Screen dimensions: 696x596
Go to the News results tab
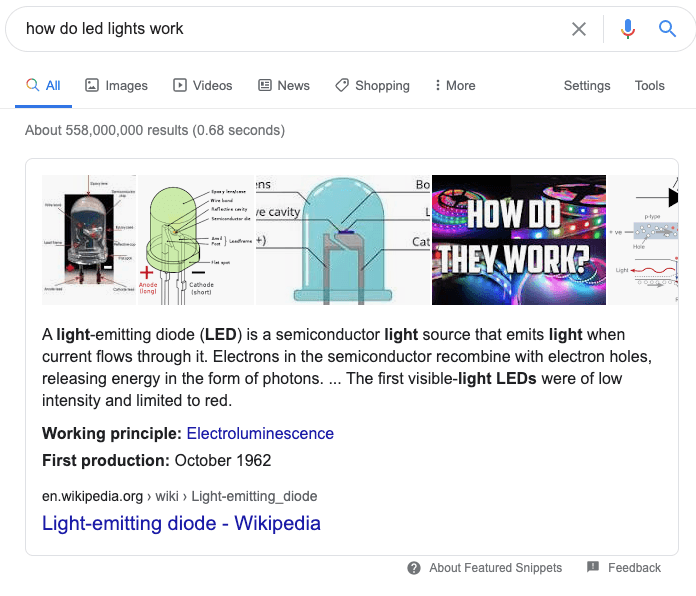284,86
